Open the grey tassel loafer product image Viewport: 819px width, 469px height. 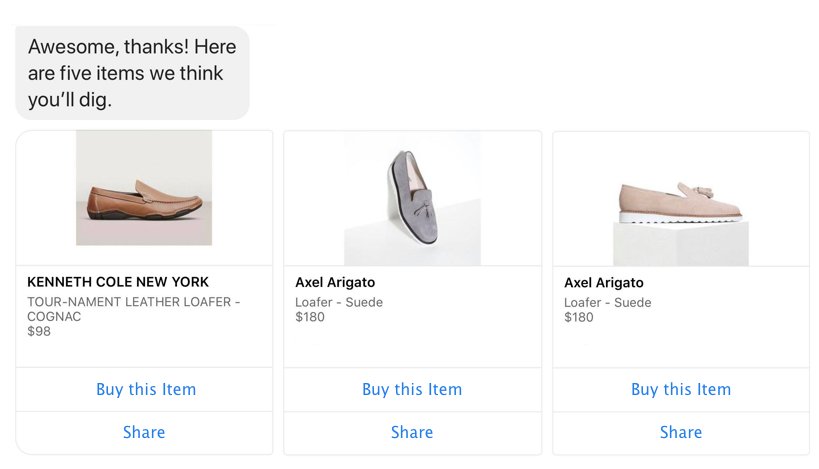click(x=412, y=198)
